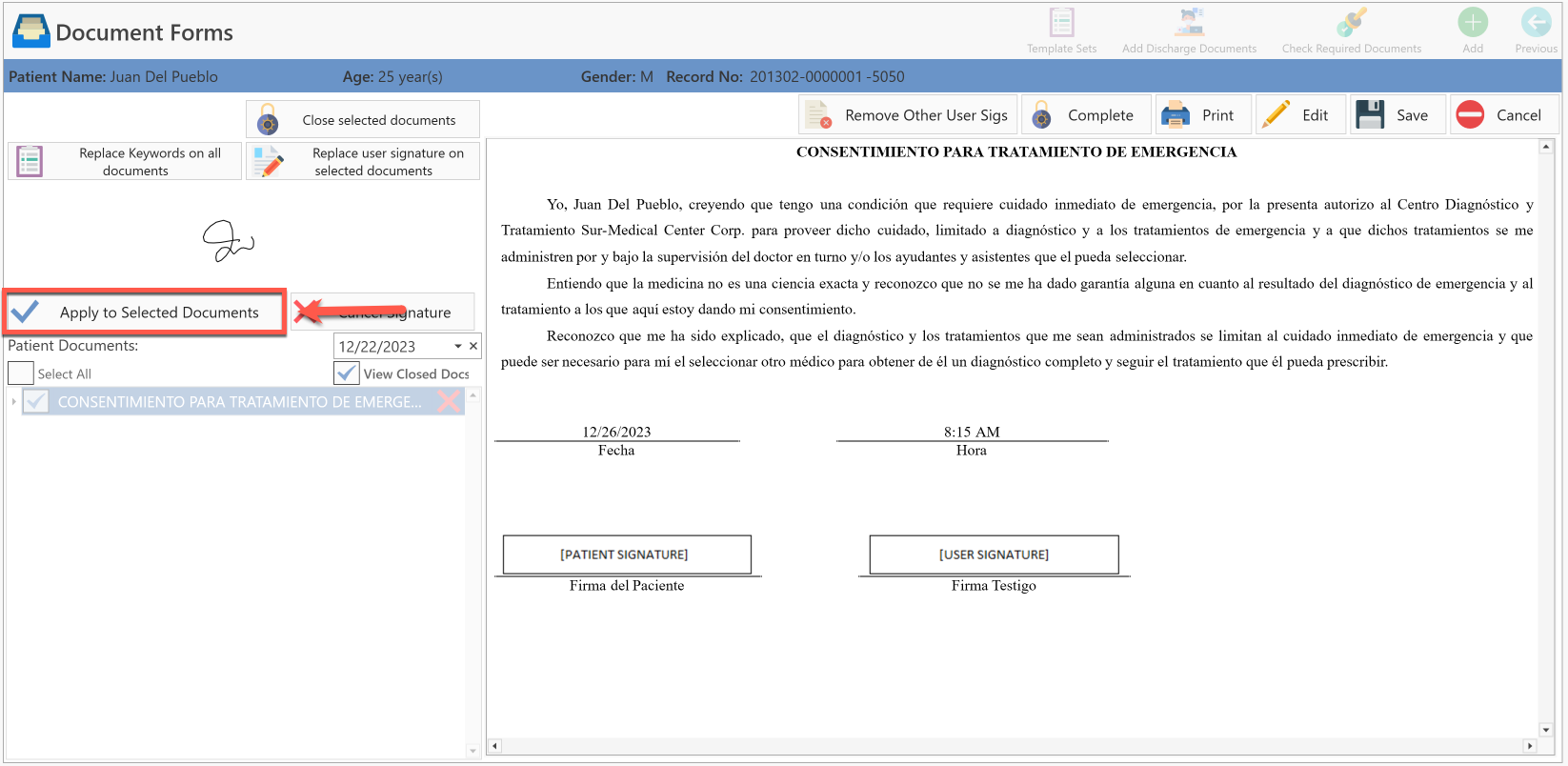
Task: Click the [PATIENT SIGNATURE] box
Action: tap(627, 554)
